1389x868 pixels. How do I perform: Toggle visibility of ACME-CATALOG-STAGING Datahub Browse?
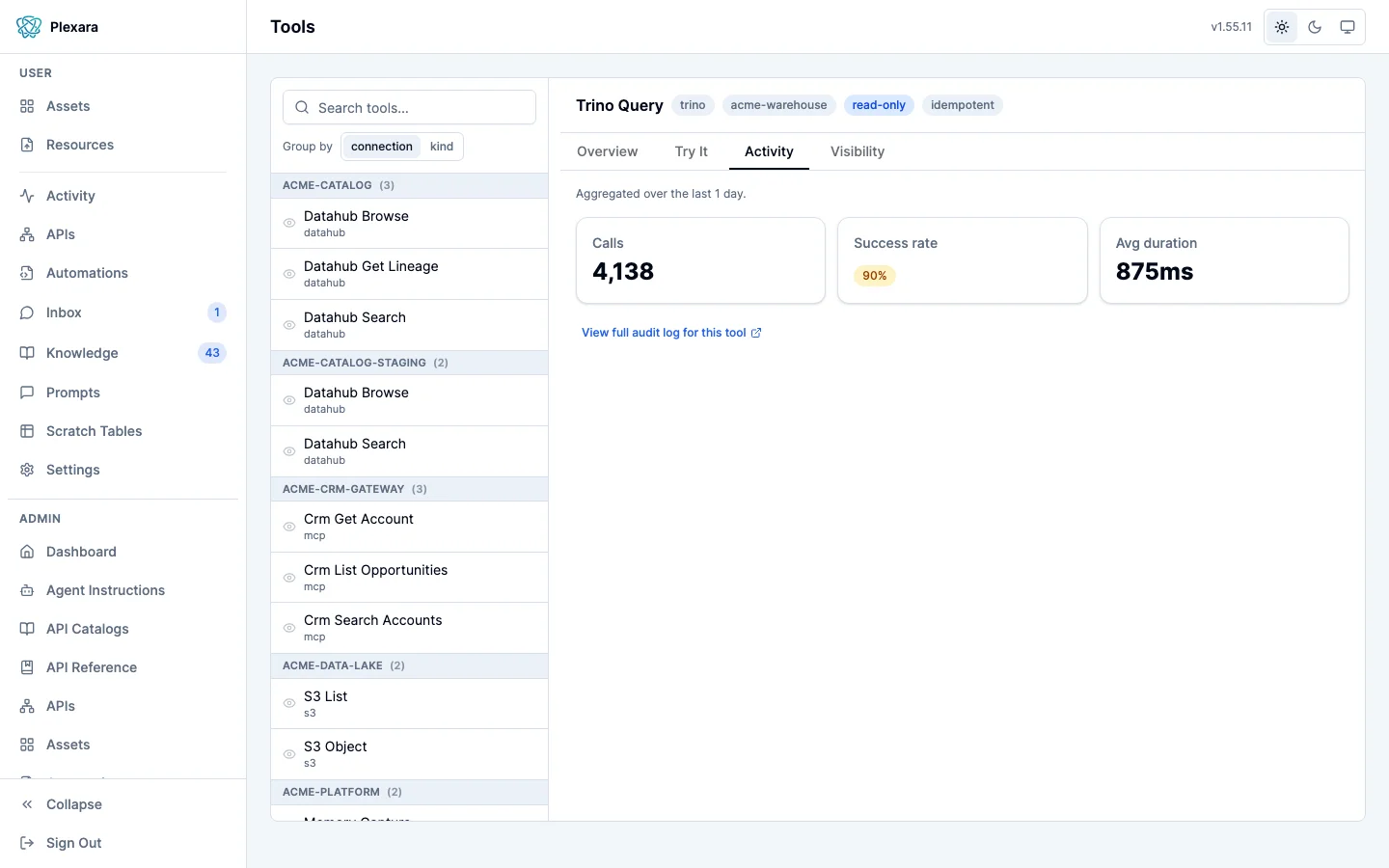click(289, 400)
